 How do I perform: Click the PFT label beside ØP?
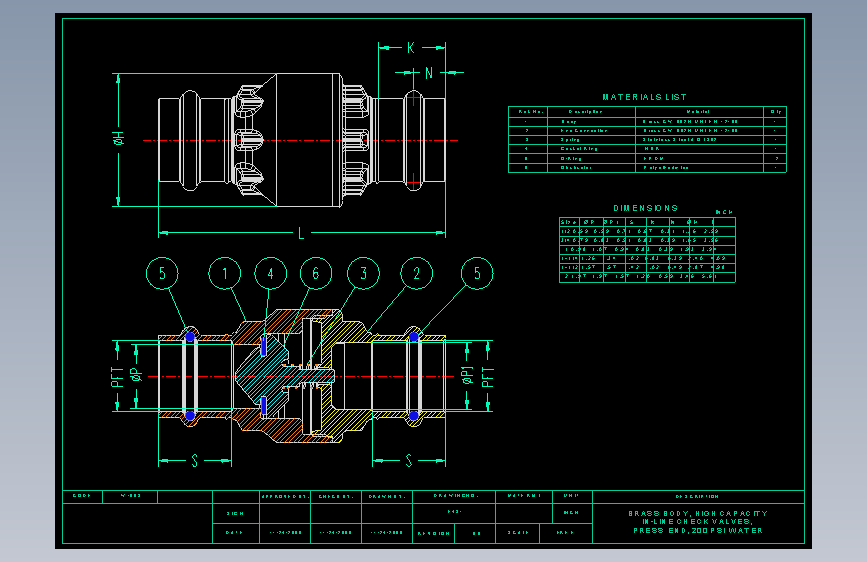117,377
